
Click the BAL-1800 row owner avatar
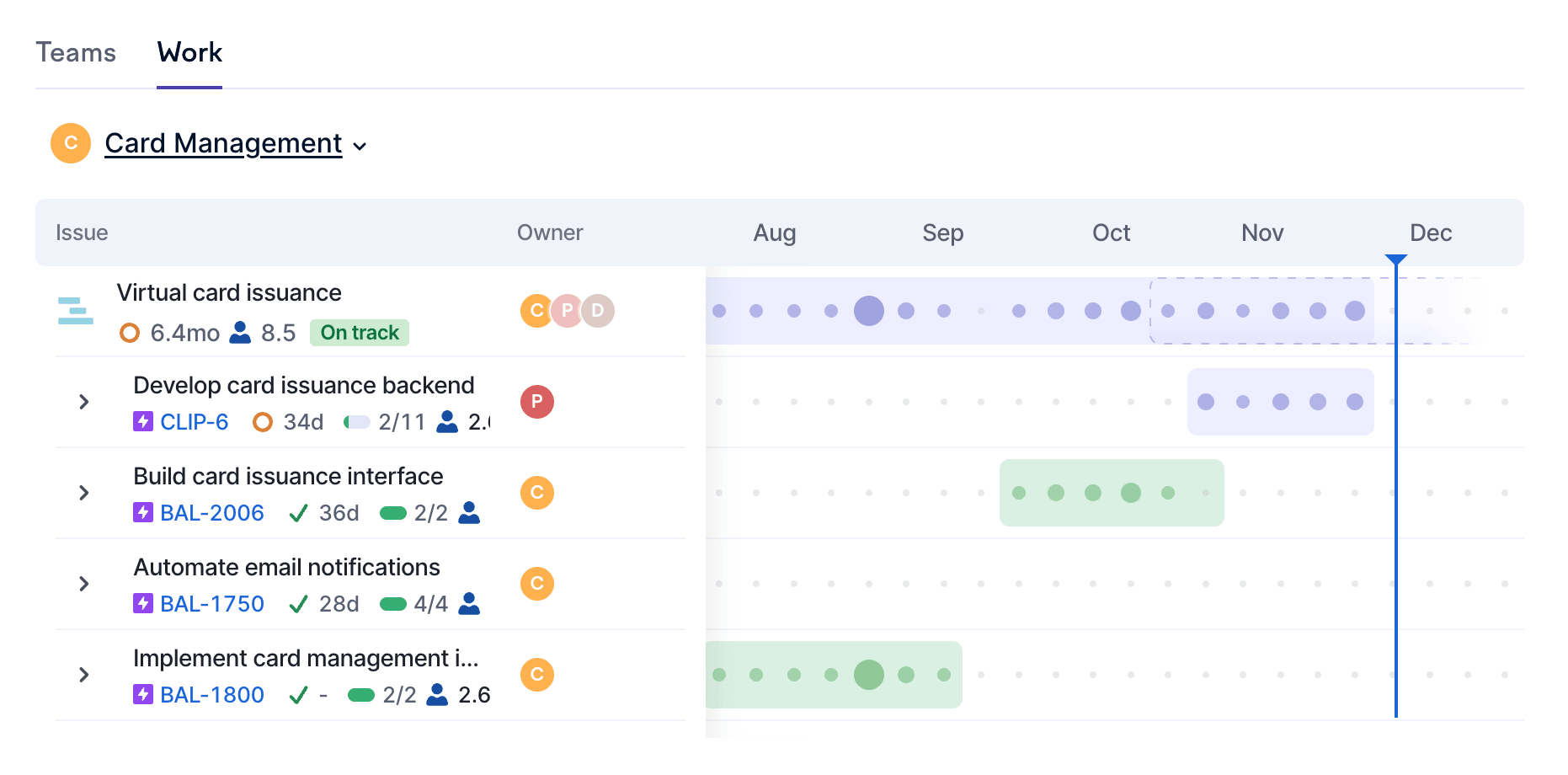pos(536,675)
